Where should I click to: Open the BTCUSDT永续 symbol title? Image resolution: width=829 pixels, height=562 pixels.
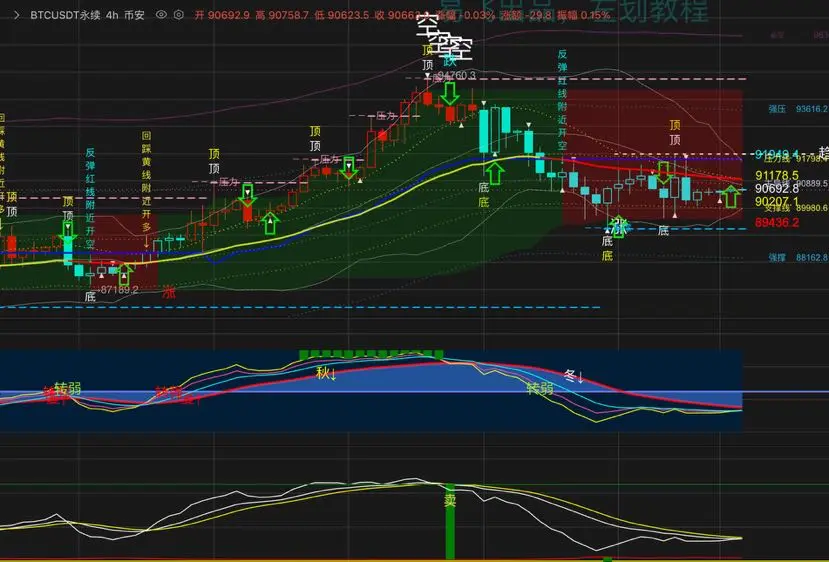(x=65, y=15)
